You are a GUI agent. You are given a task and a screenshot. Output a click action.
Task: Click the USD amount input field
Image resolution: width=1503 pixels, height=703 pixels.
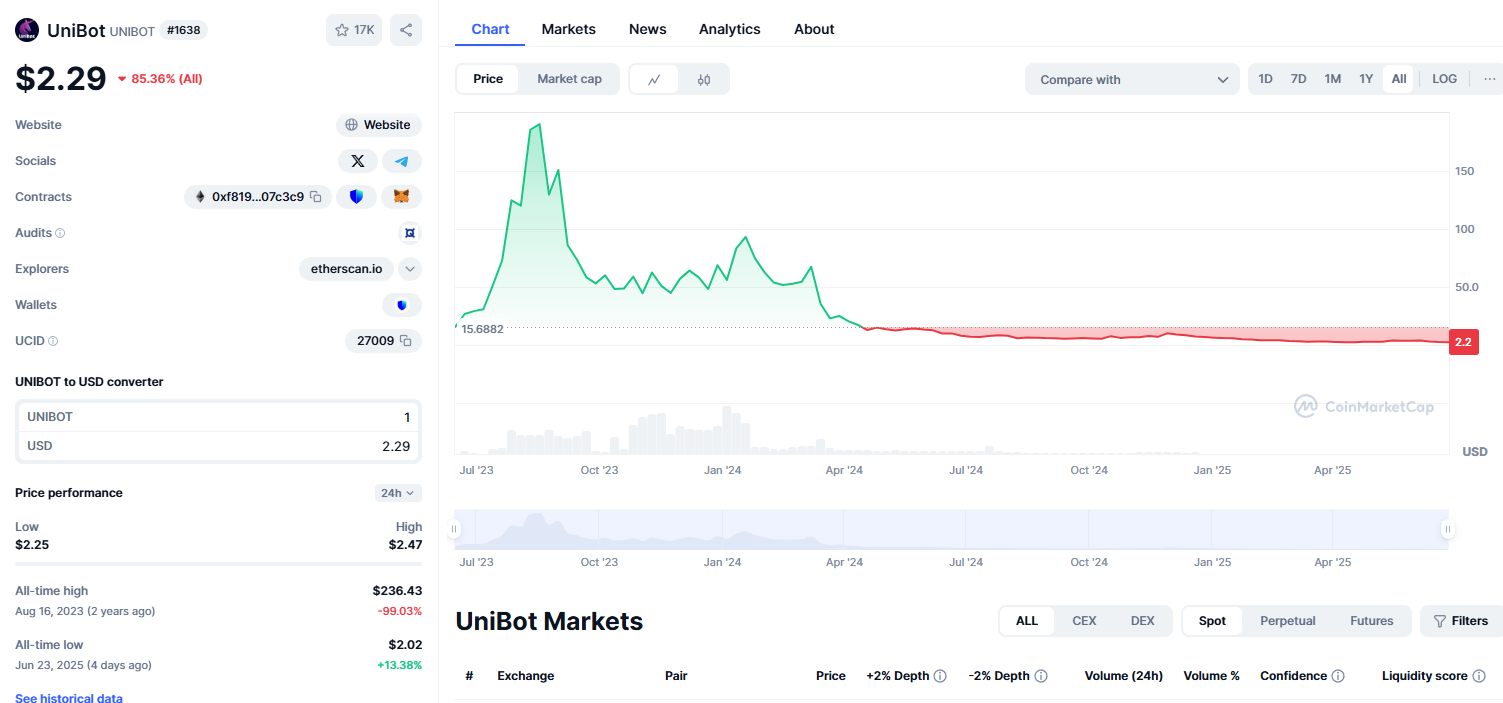tap(218, 446)
